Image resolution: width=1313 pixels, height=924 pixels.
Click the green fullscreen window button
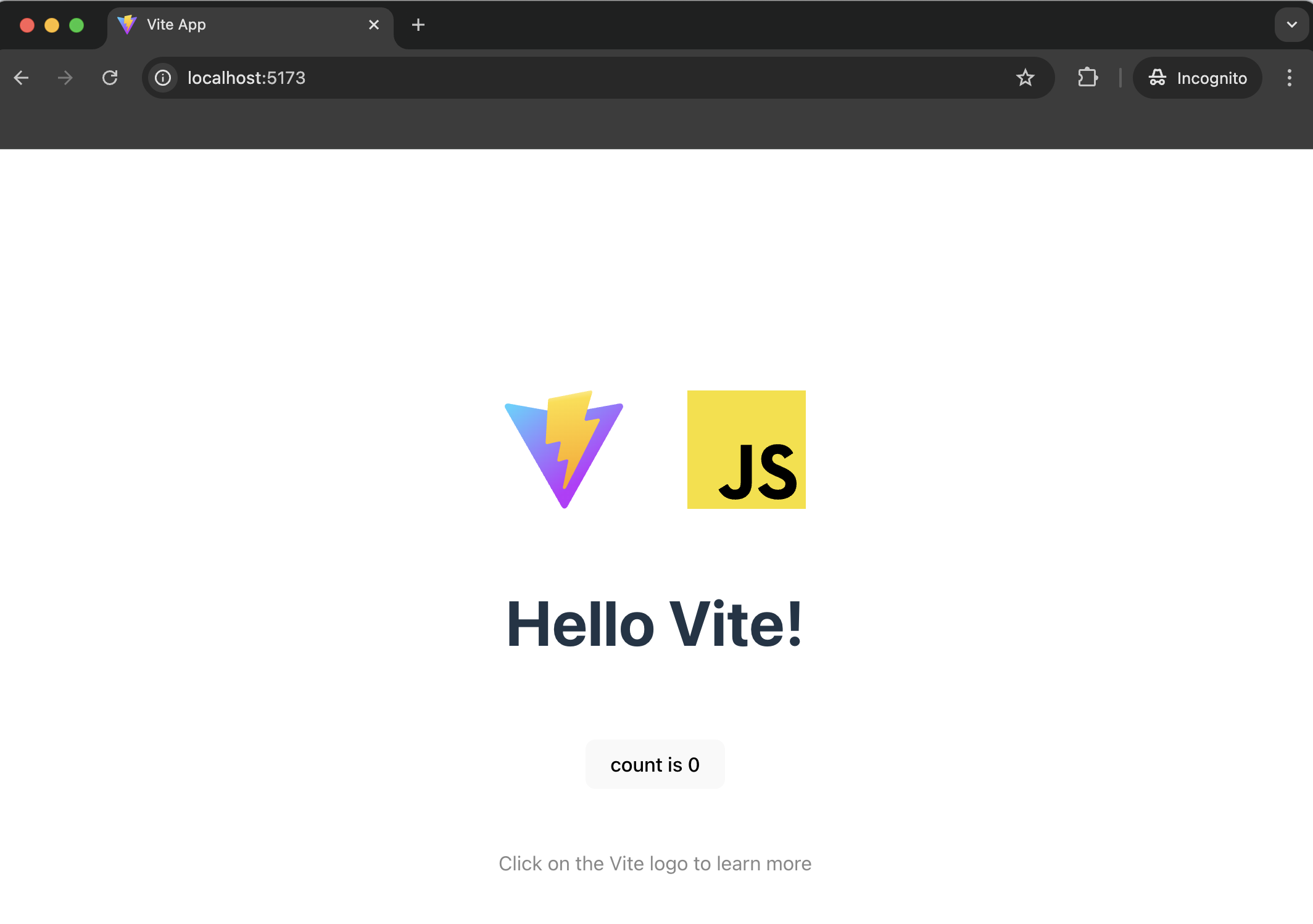tap(77, 25)
